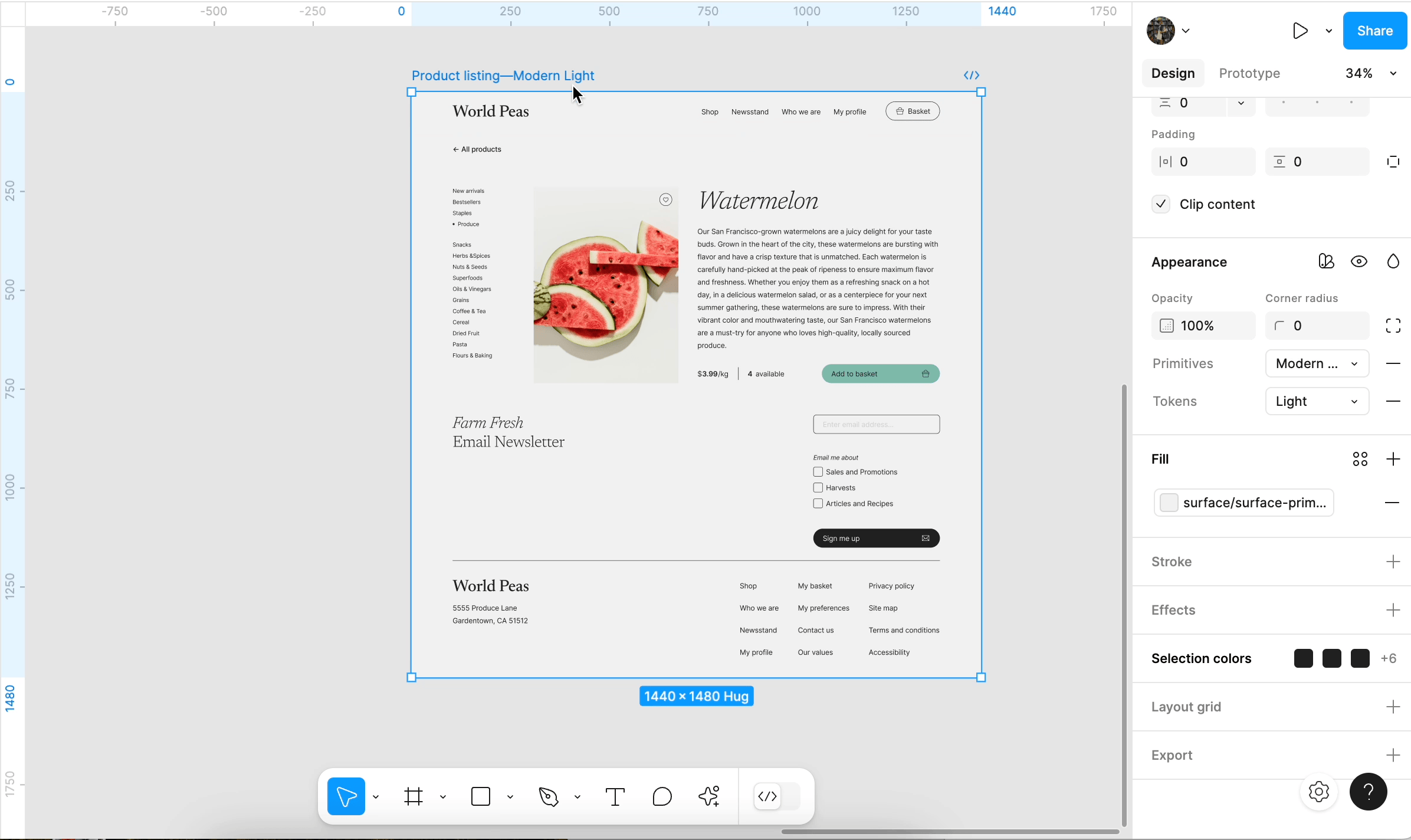The image size is (1411, 840).
Task: Open the help question mark button
Action: pos(1368,792)
